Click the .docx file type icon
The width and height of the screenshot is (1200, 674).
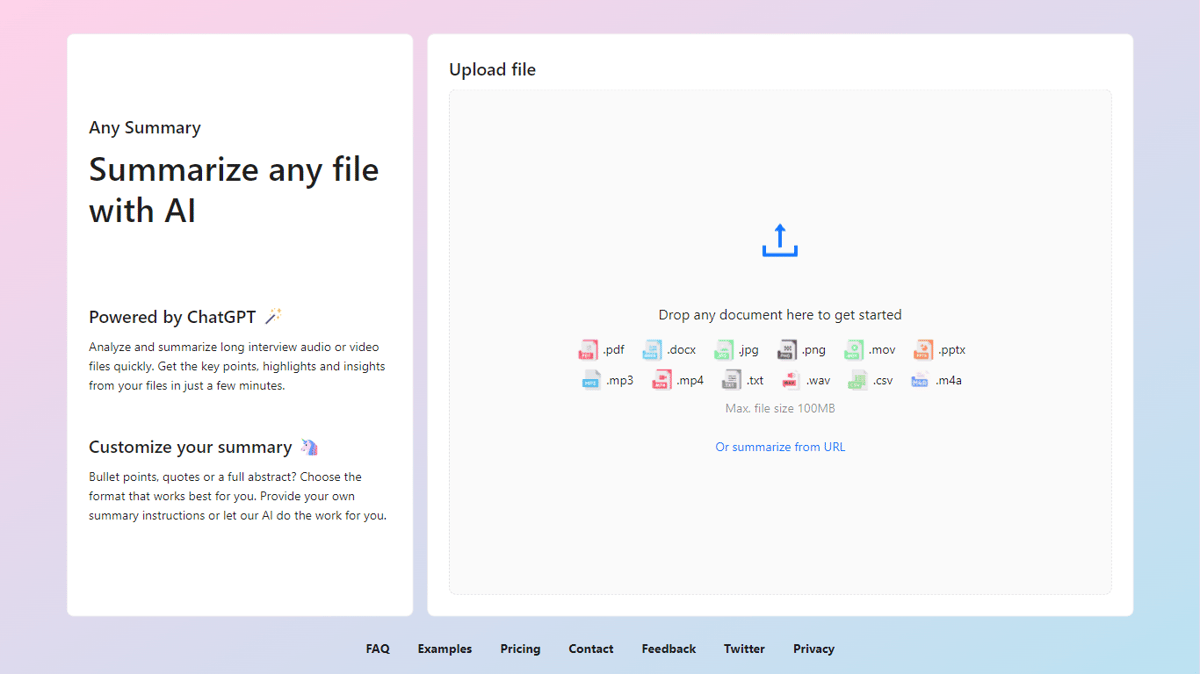652,350
